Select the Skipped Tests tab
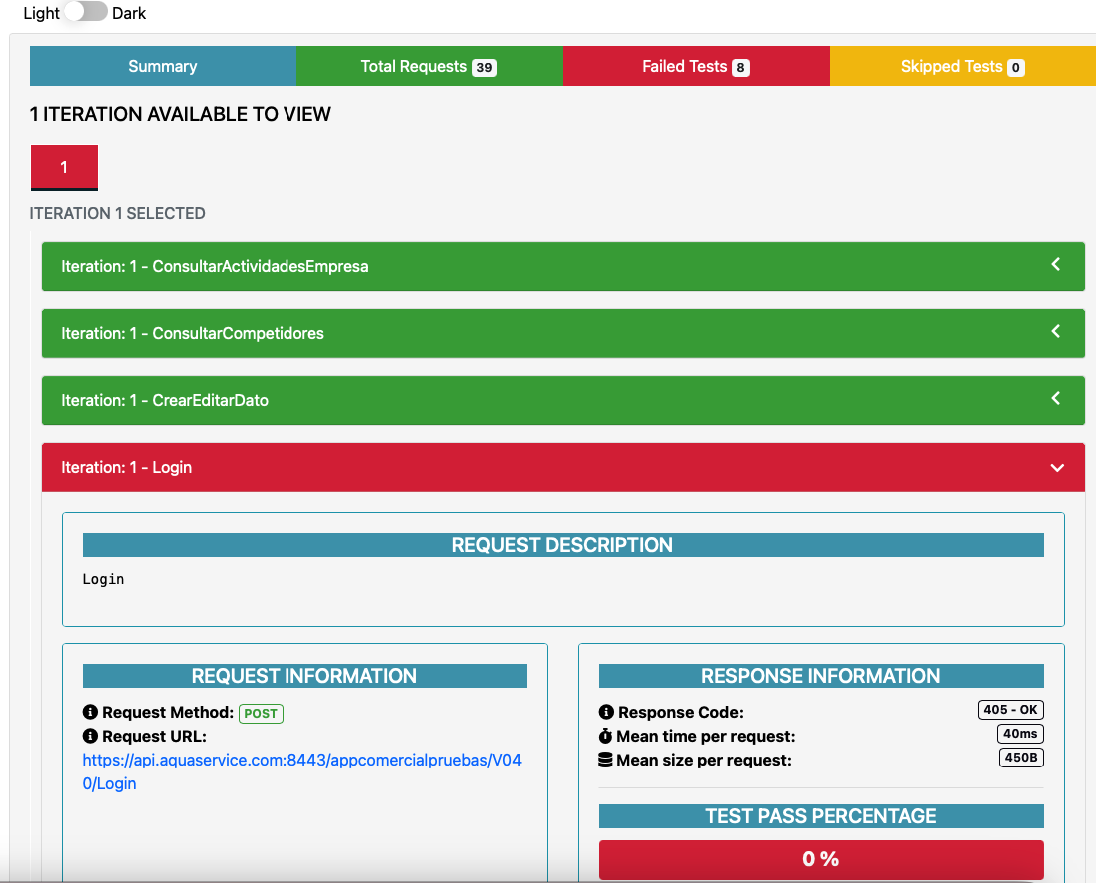 point(950,66)
